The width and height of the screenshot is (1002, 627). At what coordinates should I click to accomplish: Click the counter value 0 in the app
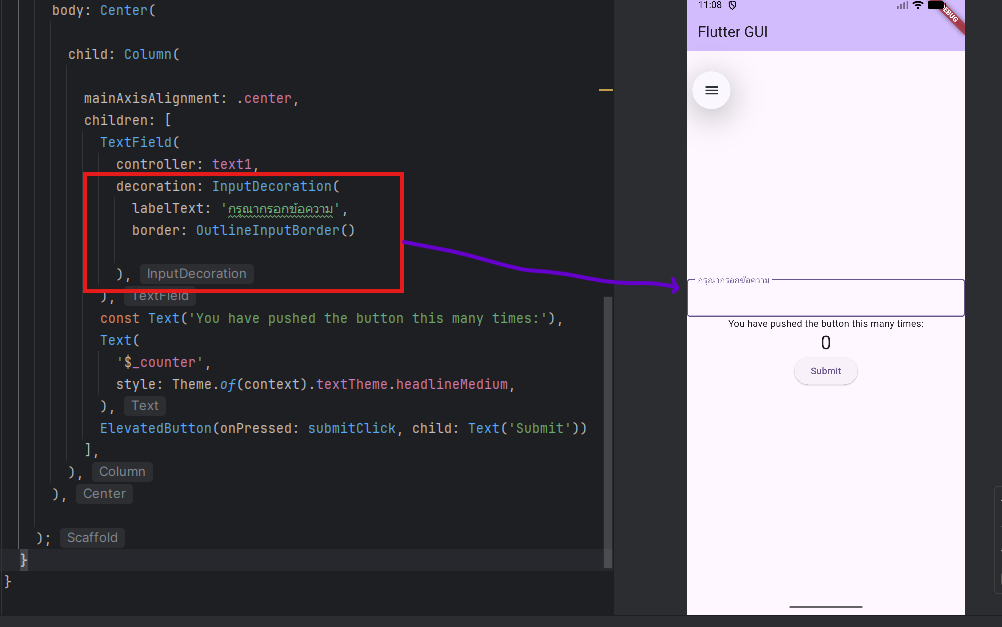coord(825,344)
